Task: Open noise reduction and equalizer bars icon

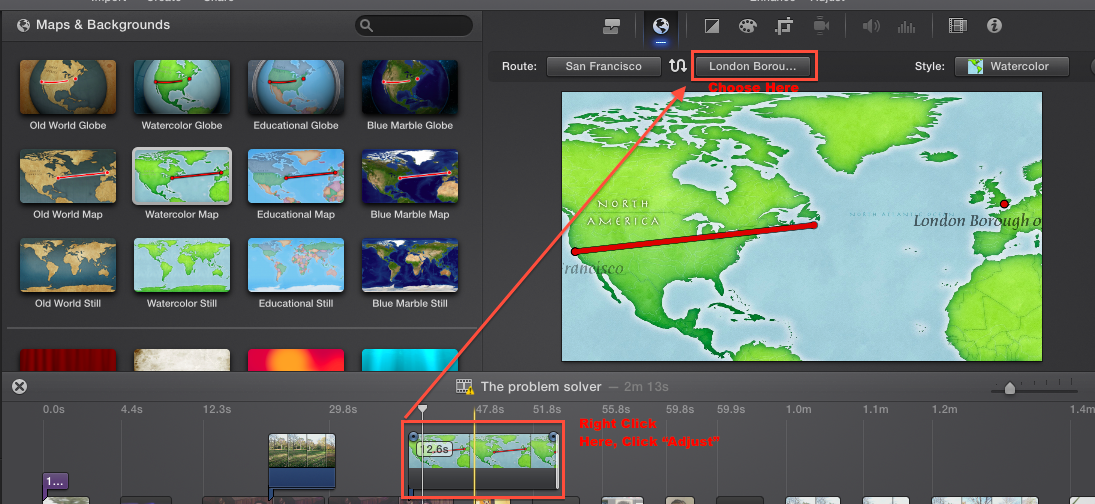Action: point(906,27)
